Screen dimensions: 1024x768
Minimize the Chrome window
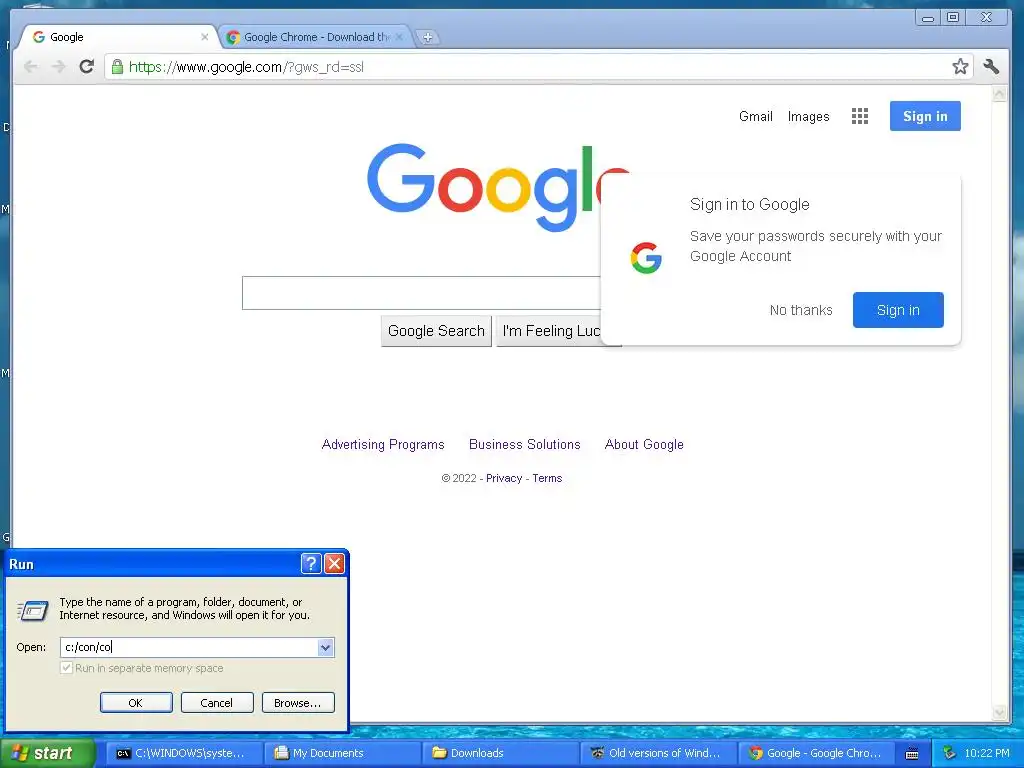point(927,18)
